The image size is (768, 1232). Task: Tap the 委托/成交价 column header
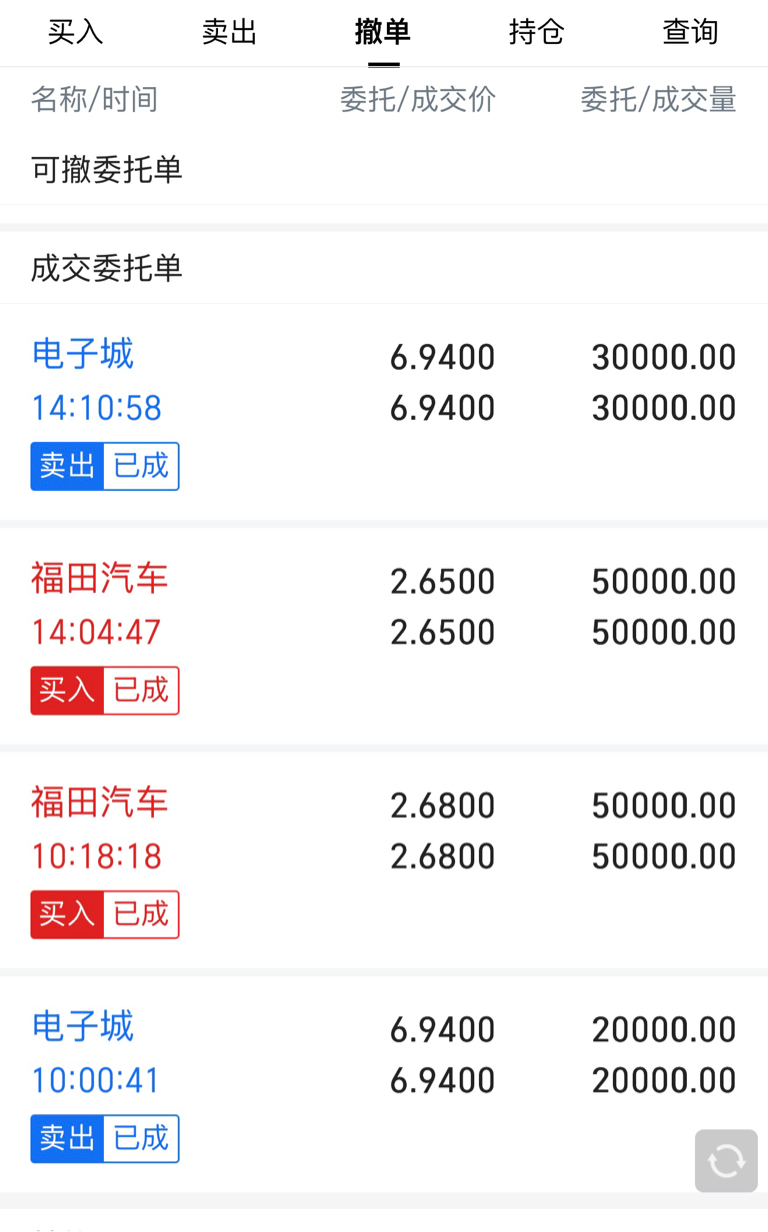(x=418, y=99)
